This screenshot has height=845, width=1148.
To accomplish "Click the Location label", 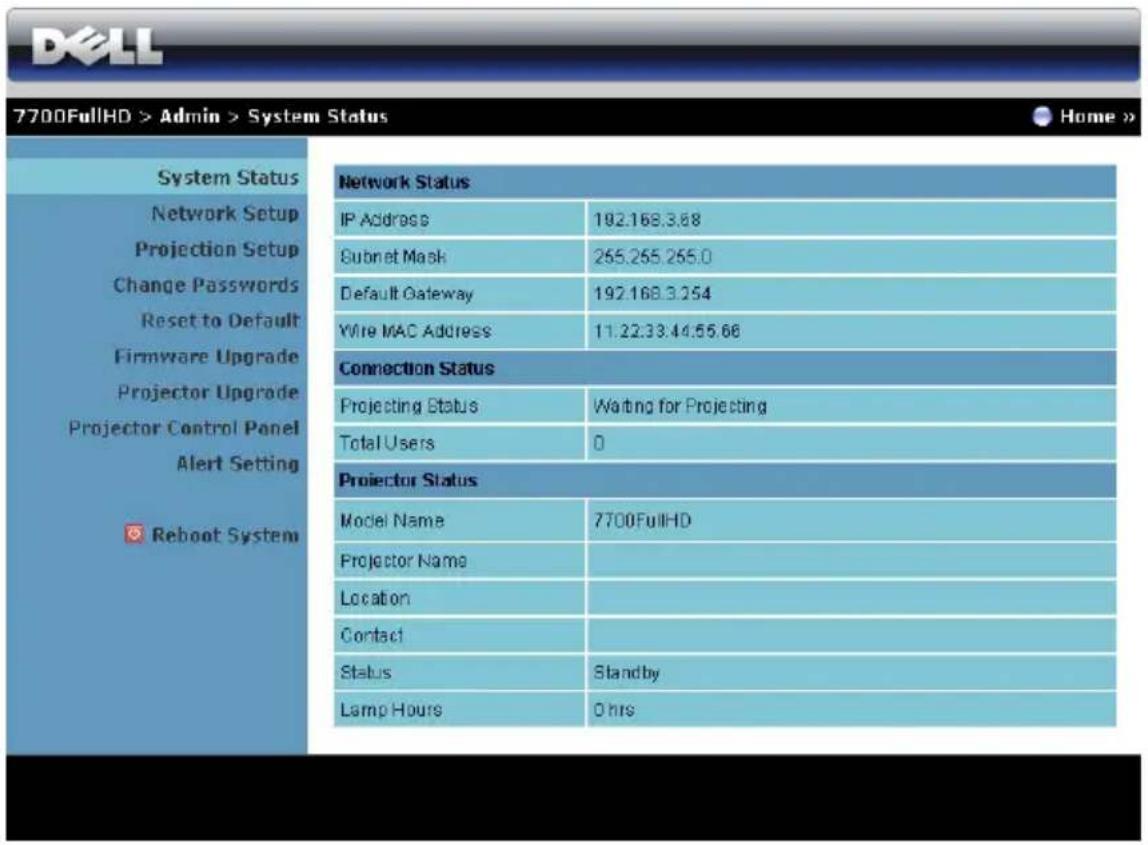I will (375, 598).
